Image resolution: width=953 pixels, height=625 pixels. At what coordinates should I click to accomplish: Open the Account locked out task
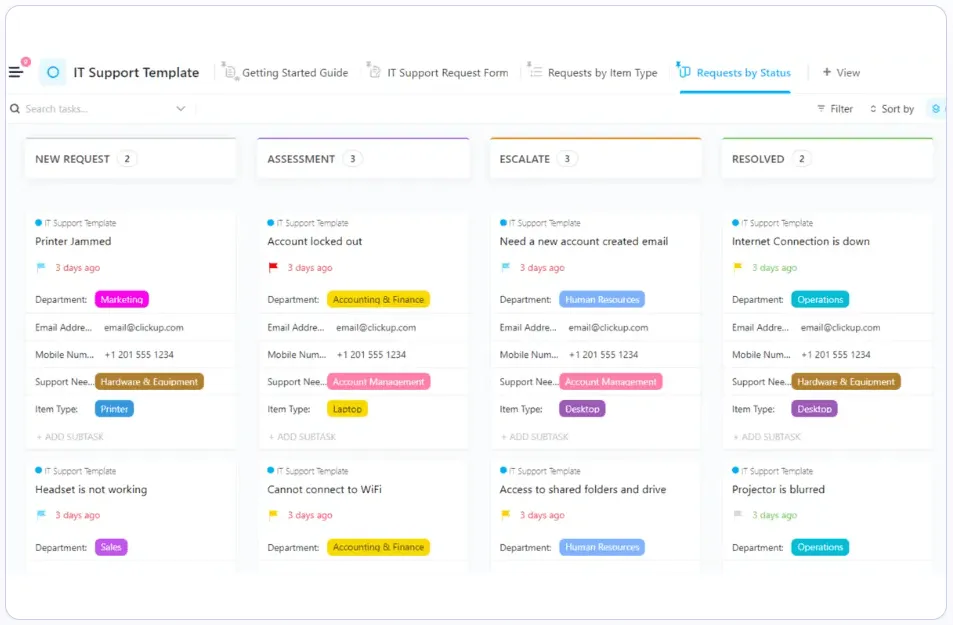(314, 241)
